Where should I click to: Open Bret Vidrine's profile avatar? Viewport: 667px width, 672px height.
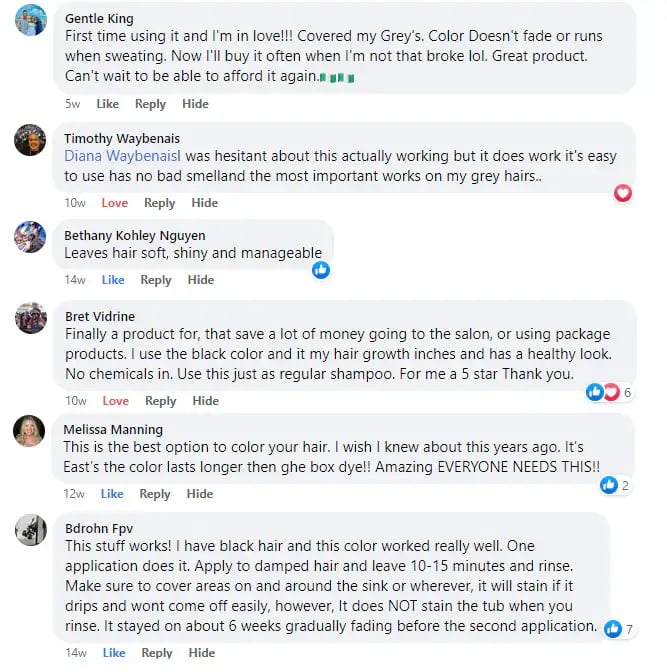click(31, 318)
